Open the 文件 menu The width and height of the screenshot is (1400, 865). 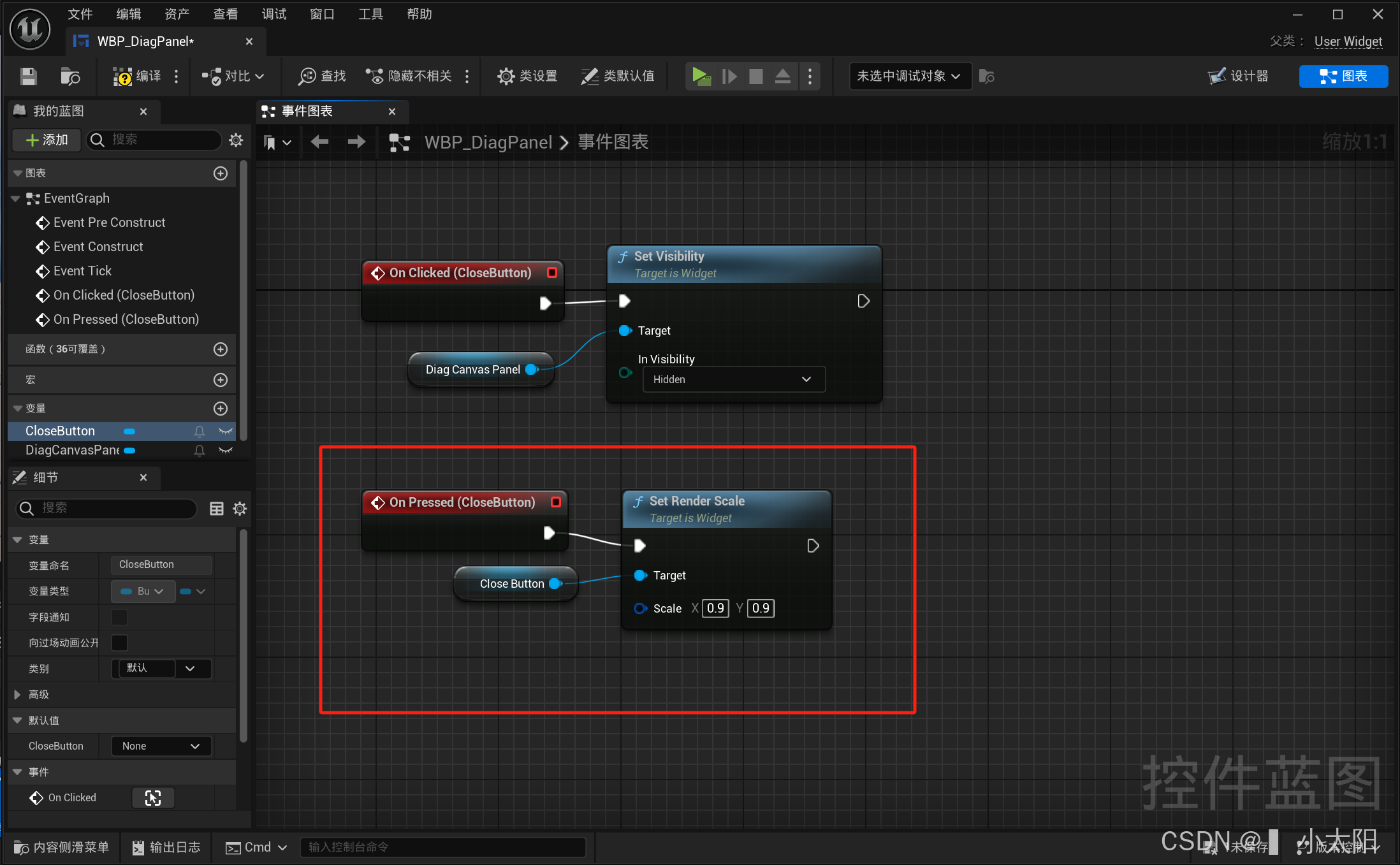pyautogui.click(x=80, y=14)
